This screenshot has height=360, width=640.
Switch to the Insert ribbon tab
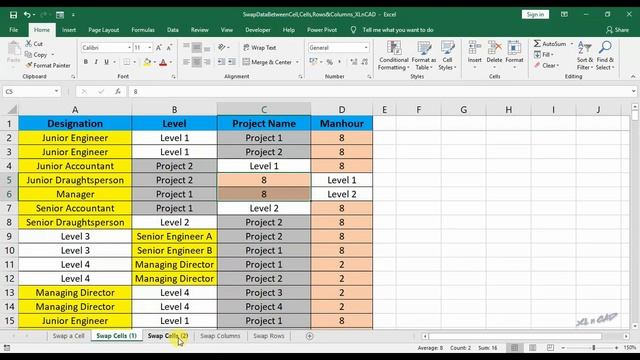coord(69,30)
